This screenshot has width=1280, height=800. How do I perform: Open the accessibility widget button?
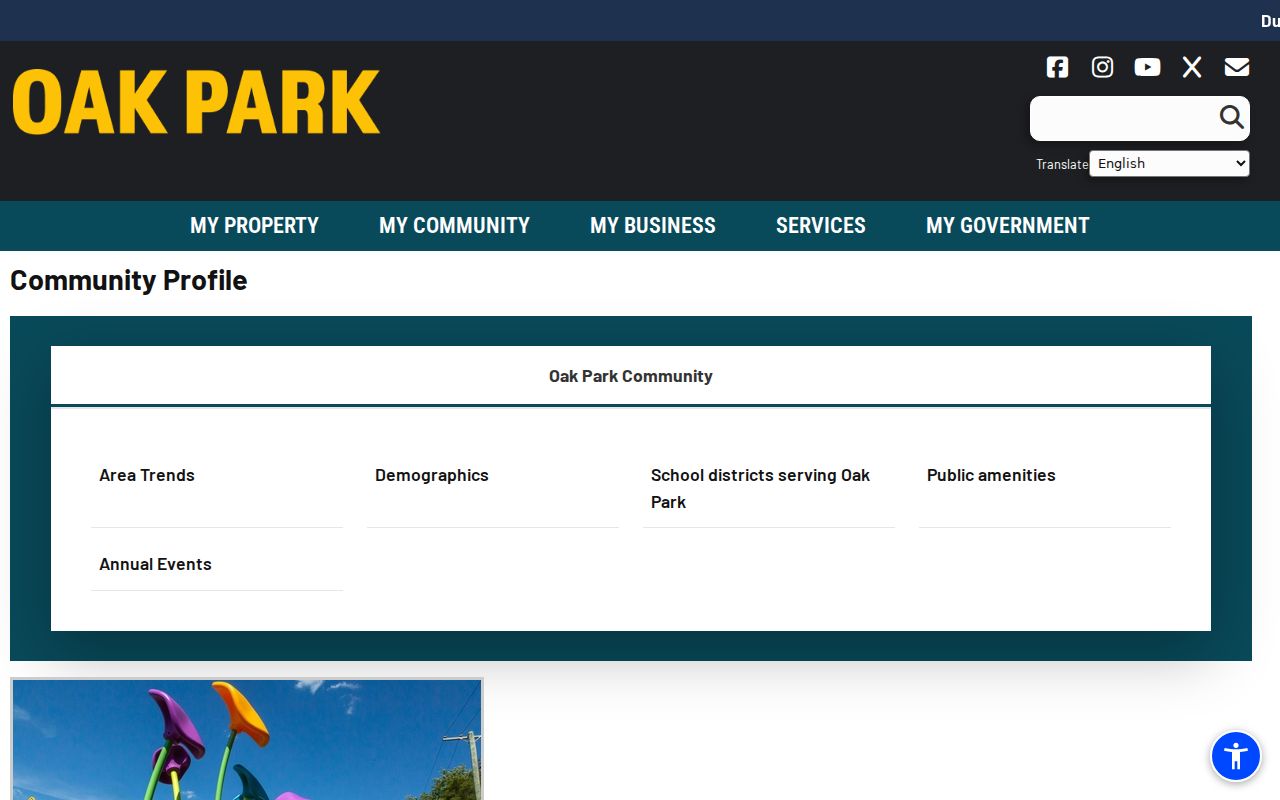coord(1236,756)
